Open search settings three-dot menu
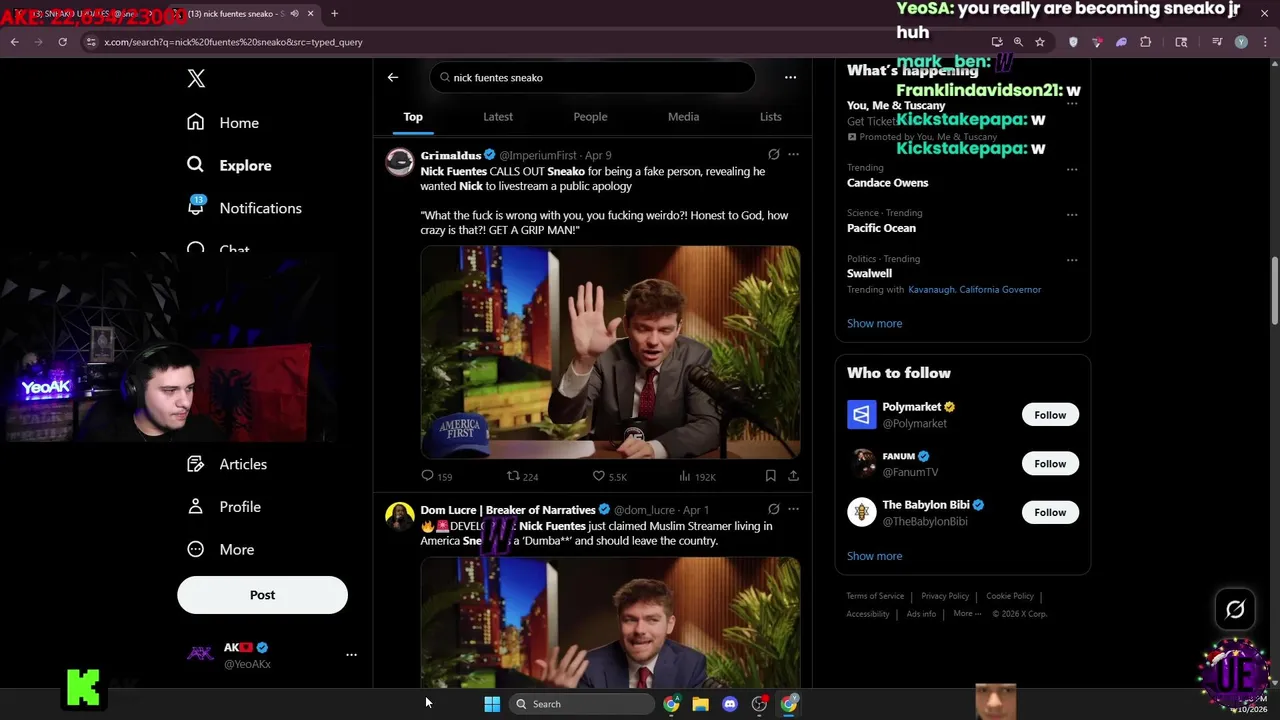The height and width of the screenshot is (720, 1280). tap(790, 77)
